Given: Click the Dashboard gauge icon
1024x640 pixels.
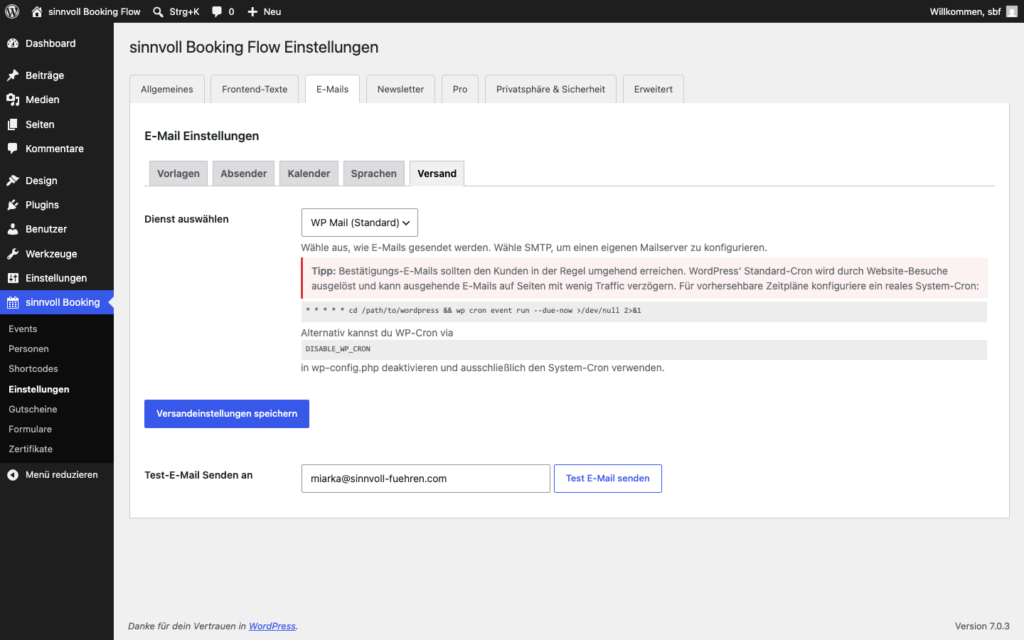Looking at the screenshot, I should [13, 43].
